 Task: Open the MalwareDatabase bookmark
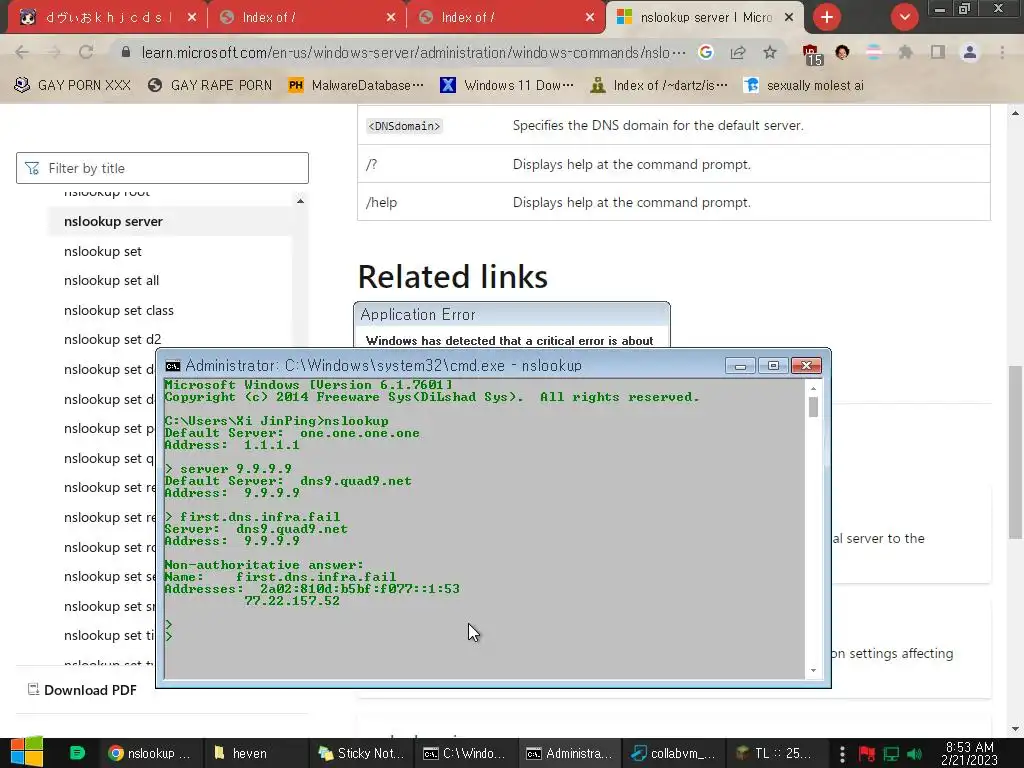356,85
